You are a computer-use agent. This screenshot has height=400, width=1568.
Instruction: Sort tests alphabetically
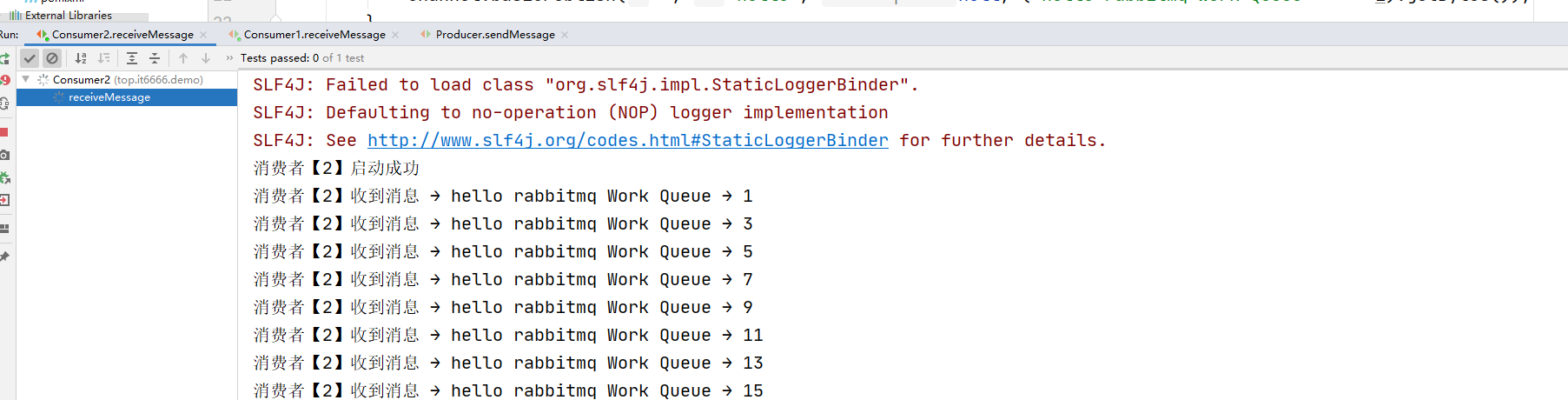[x=81, y=58]
